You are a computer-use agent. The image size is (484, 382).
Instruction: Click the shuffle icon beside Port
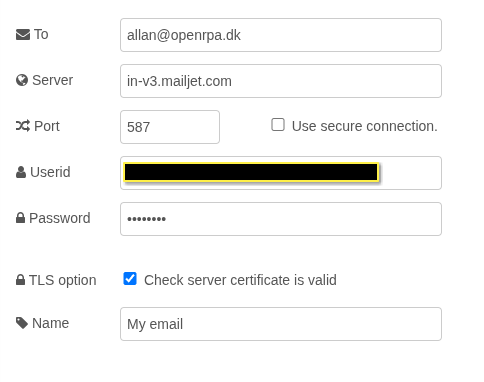23,126
